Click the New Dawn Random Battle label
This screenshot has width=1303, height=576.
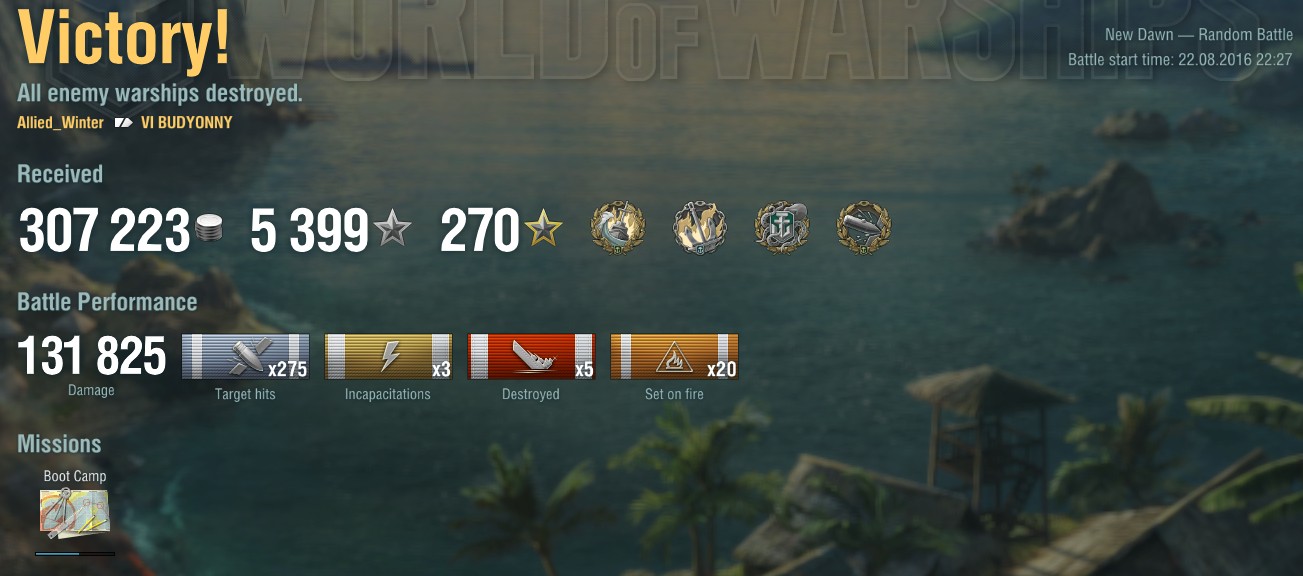tap(1199, 35)
